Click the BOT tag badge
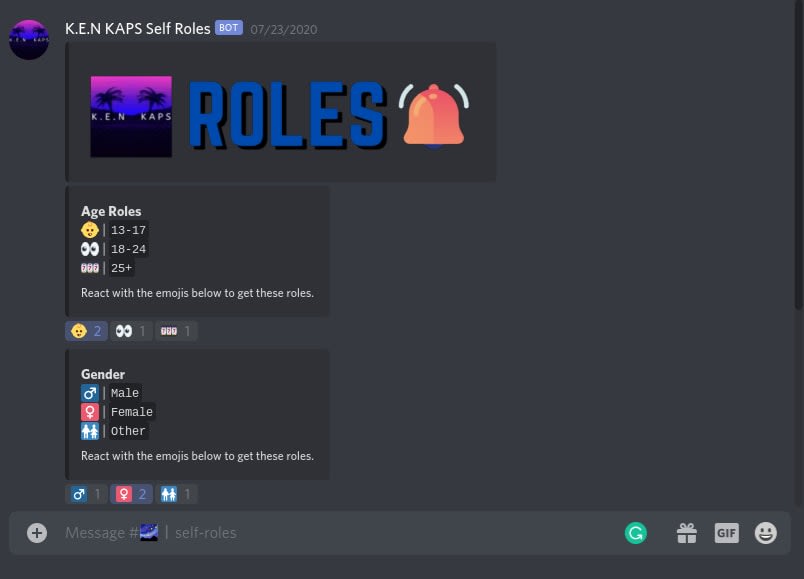The image size is (804, 579). (229, 28)
